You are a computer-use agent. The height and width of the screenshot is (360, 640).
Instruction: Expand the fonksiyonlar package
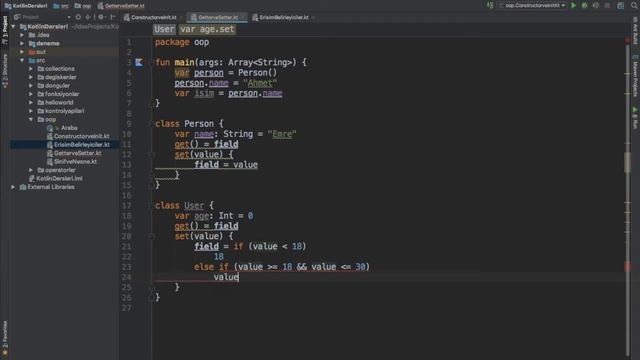[x=31, y=94]
